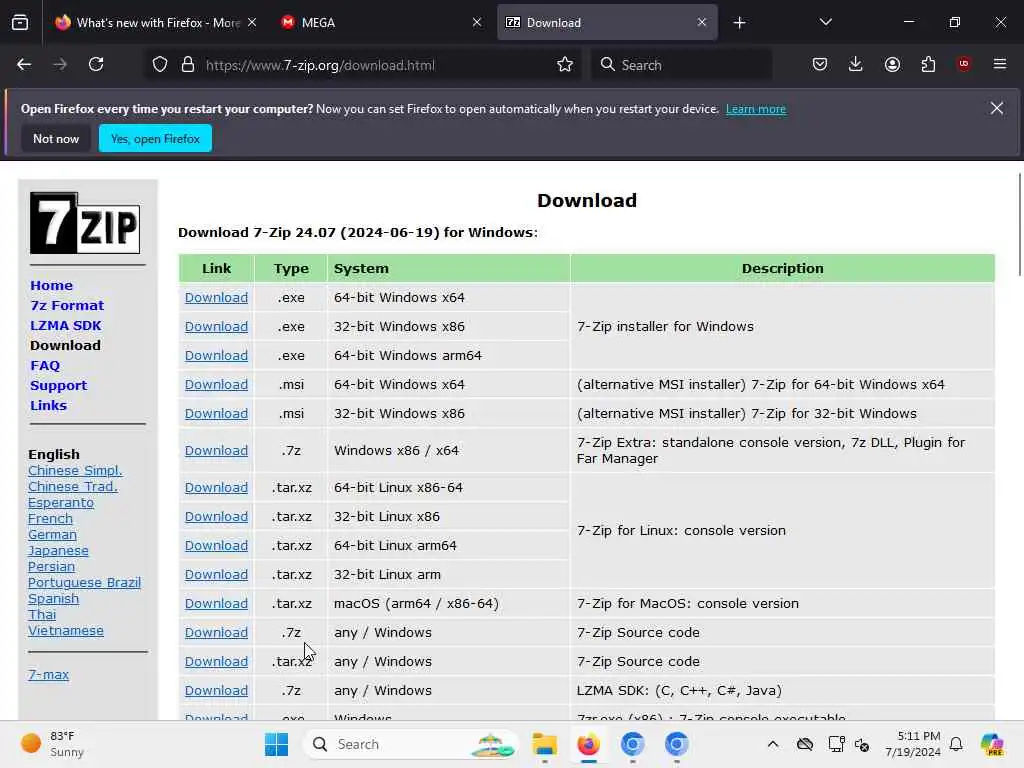This screenshot has width=1024, height=768.
Task: Open the Firefox application hamburger menu
Action: click(1000, 64)
